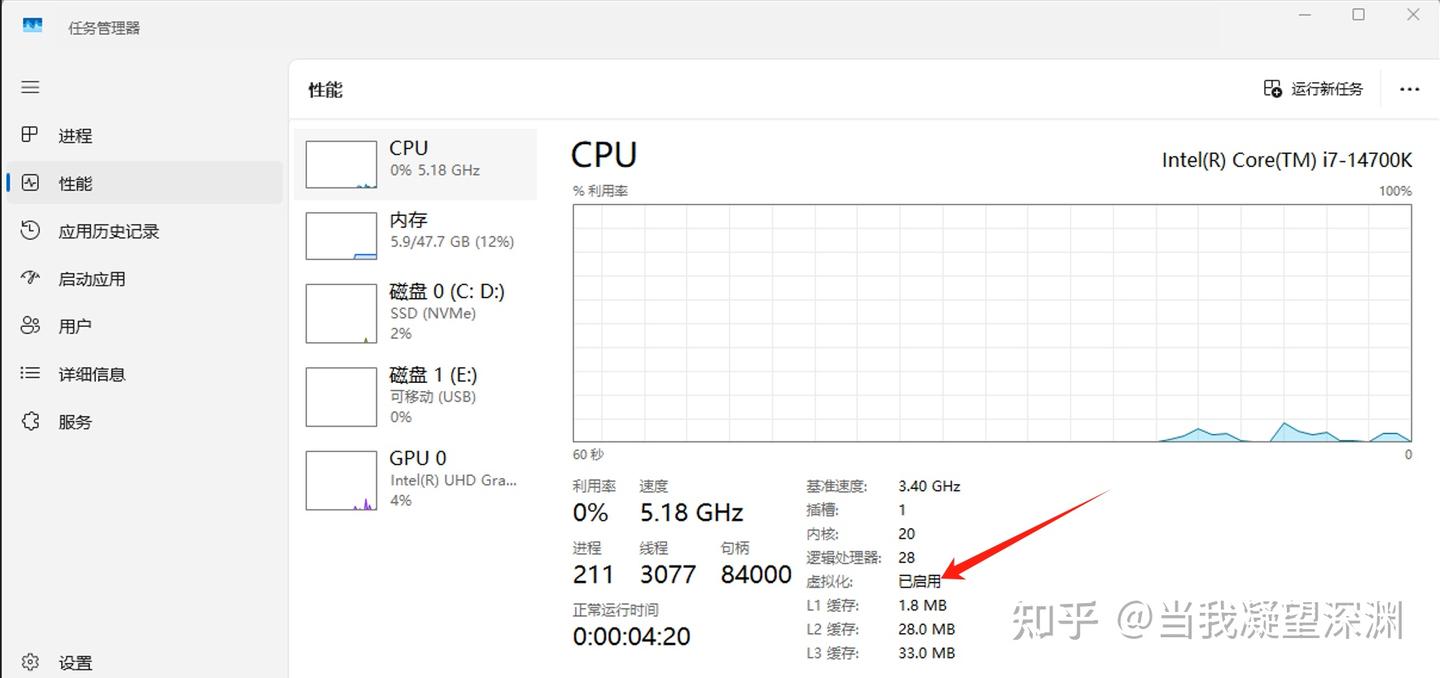Open 启动应用 (Startup apps) page
Viewport: 1440px width, 678px height.
click(x=30, y=278)
